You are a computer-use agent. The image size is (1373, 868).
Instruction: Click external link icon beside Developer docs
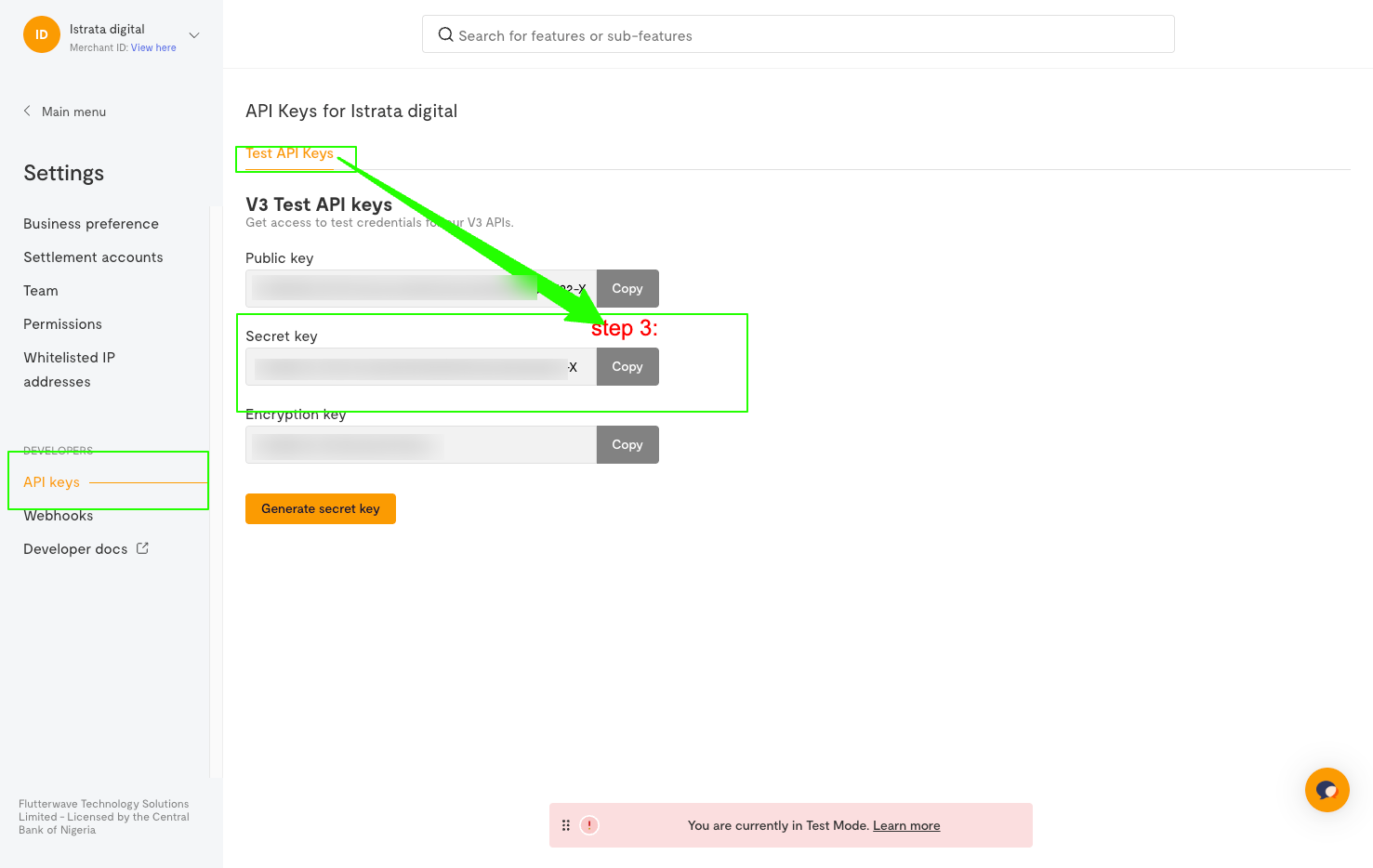pyautogui.click(x=142, y=548)
